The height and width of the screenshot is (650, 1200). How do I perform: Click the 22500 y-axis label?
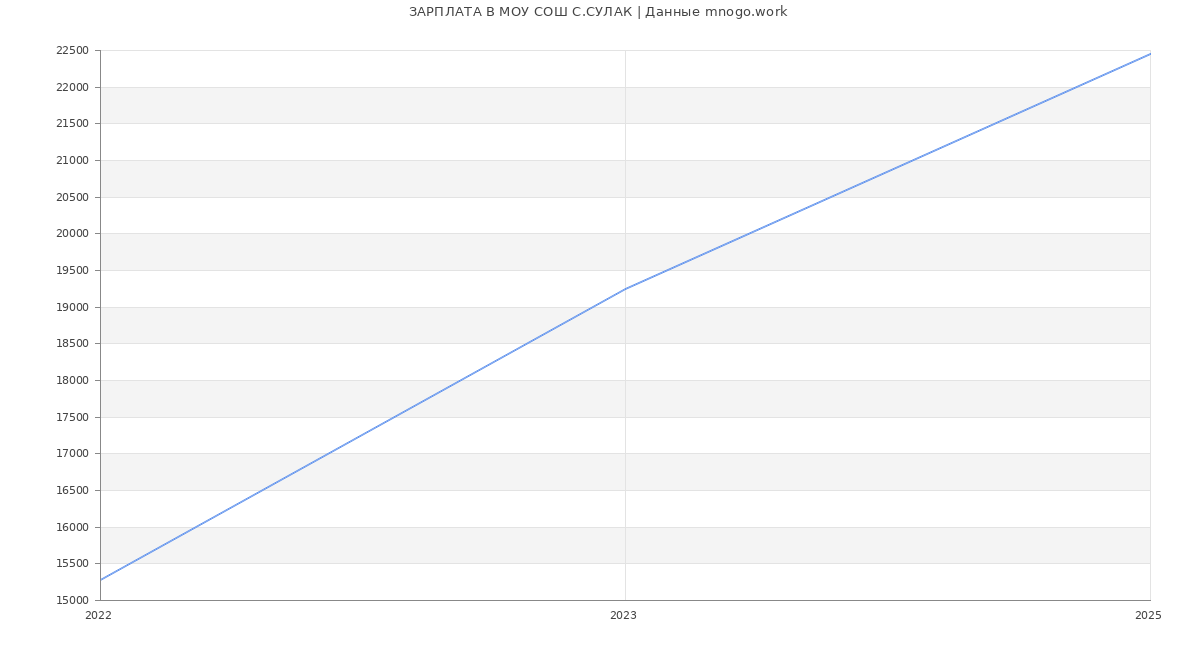point(72,51)
